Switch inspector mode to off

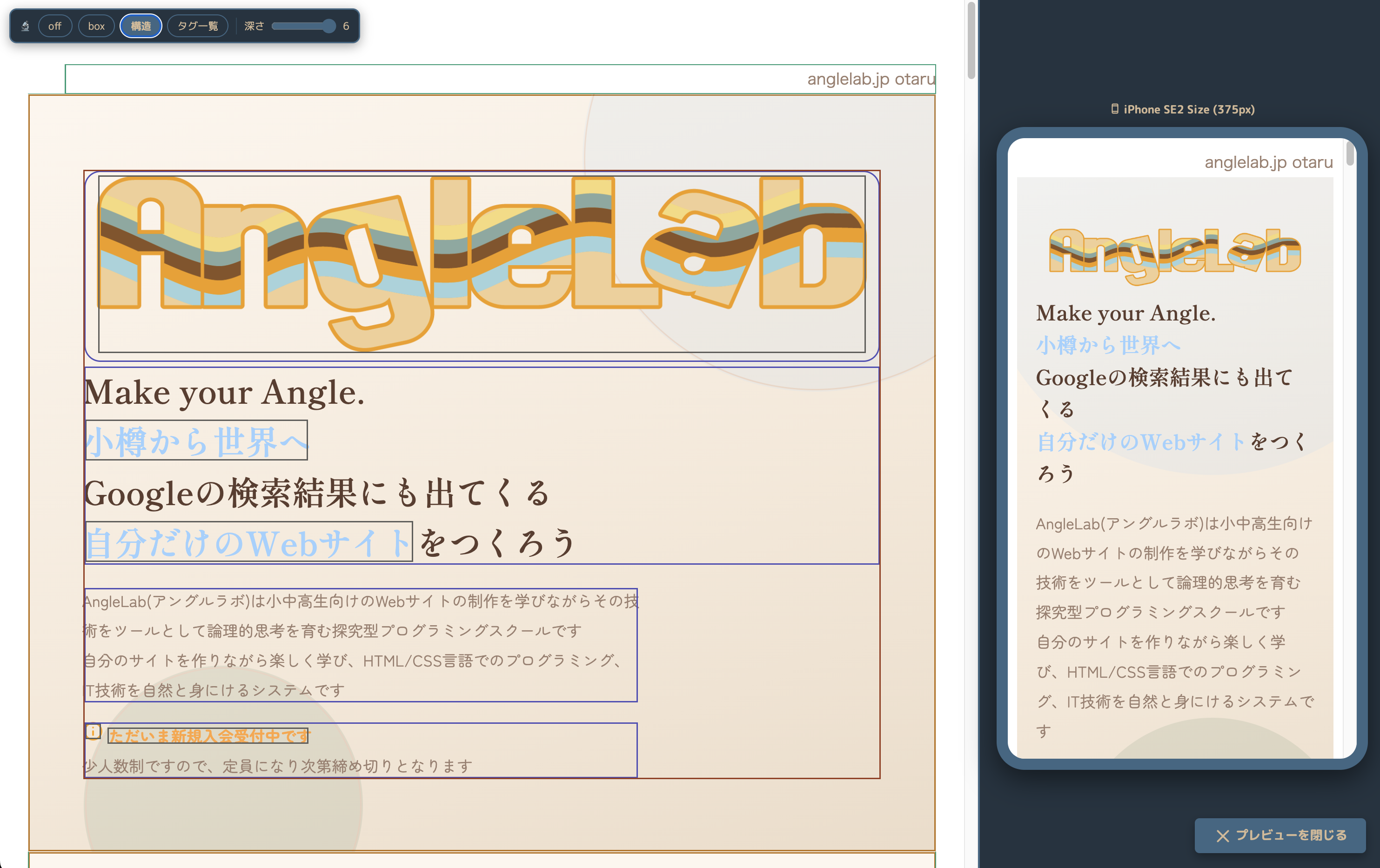pyautogui.click(x=55, y=27)
